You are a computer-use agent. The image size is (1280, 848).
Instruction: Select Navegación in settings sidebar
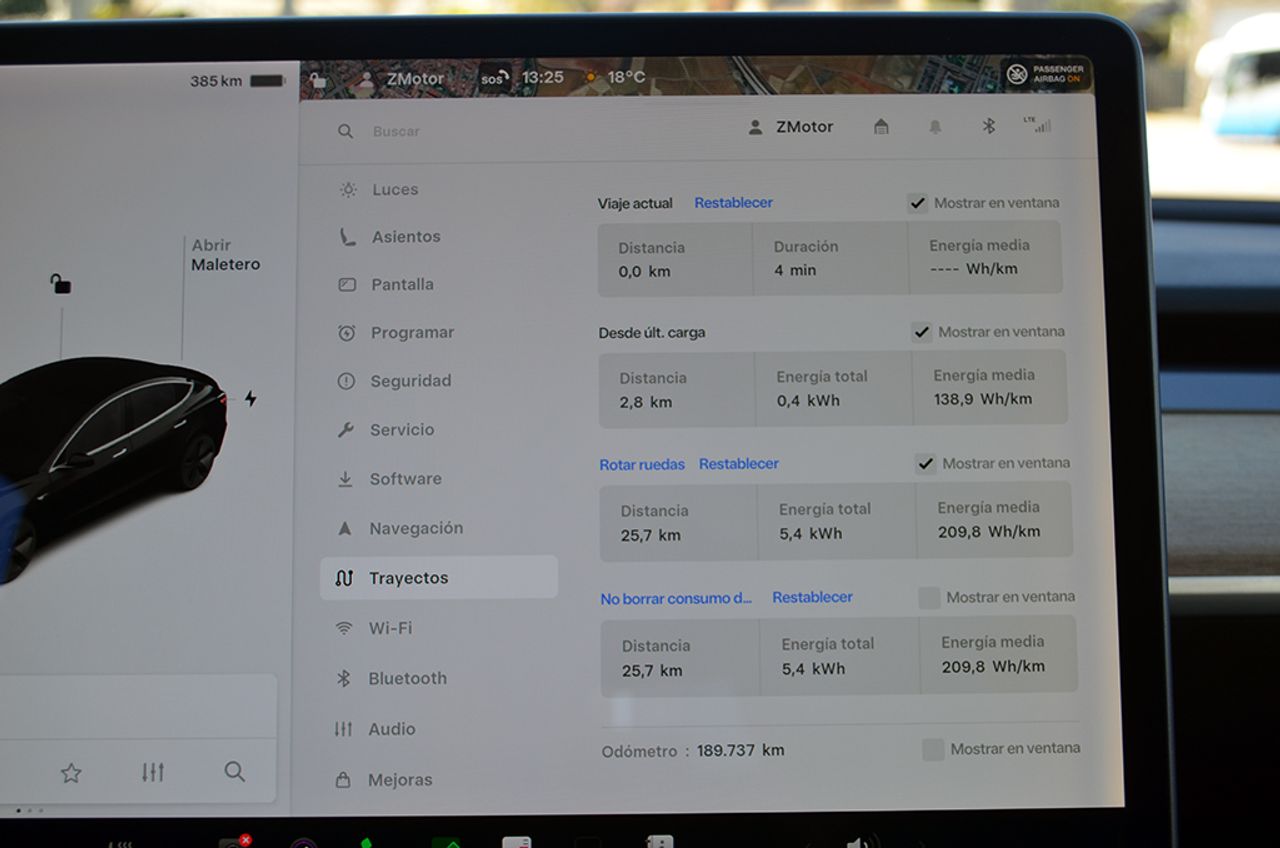pos(415,528)
